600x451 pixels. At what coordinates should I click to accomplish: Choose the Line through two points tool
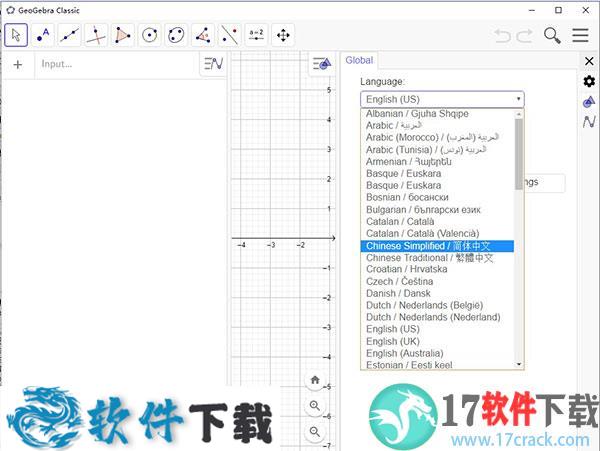tap(70, 36)
